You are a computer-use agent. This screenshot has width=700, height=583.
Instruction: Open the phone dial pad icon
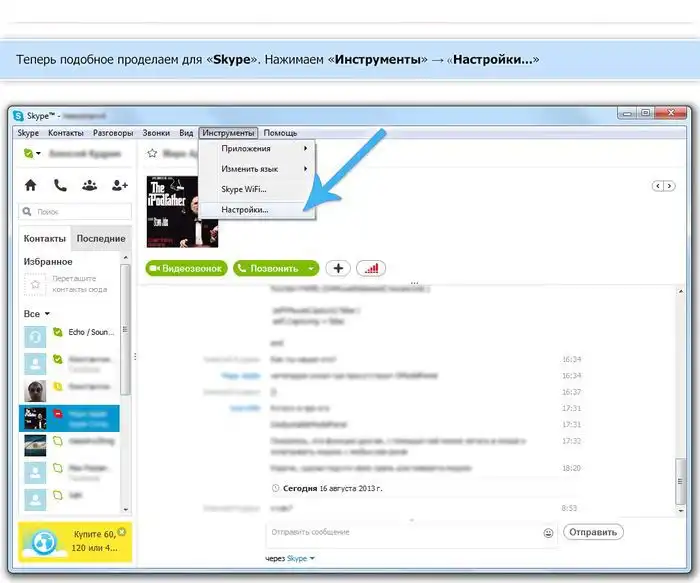[x=60, y=185]
